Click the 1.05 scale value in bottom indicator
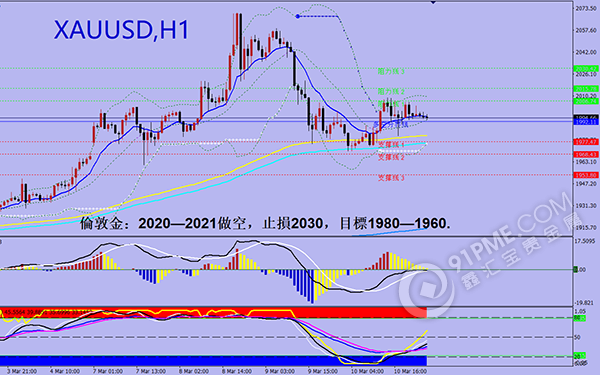600x375 pixels. 580,311
